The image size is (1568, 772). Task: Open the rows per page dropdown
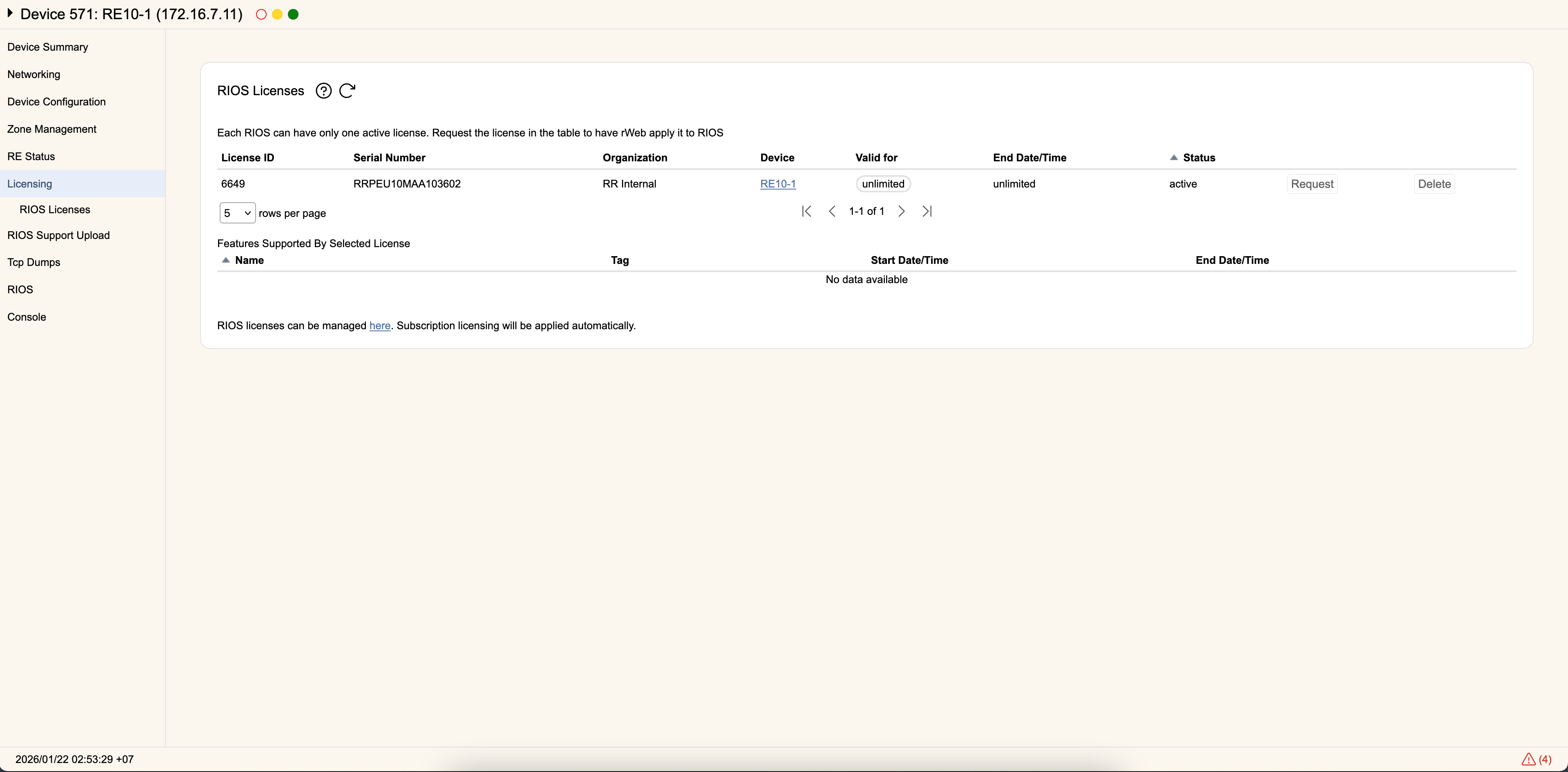(237, 213)
